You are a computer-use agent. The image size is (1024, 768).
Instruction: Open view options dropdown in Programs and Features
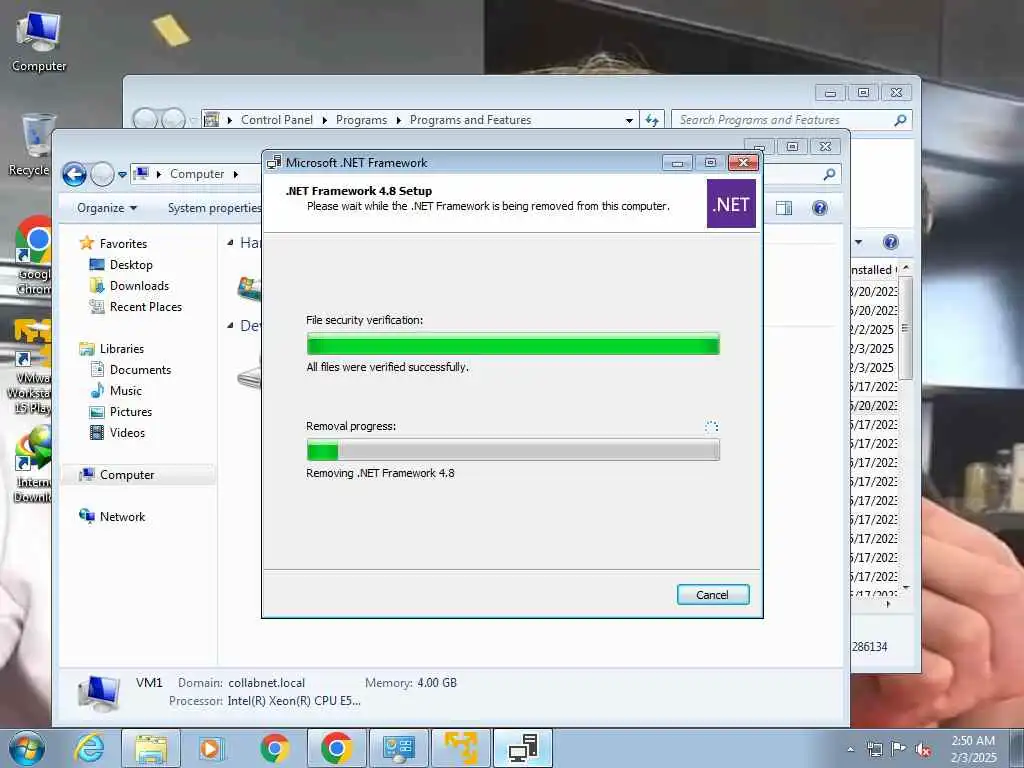pyautogui.click(x=858, y=242)
